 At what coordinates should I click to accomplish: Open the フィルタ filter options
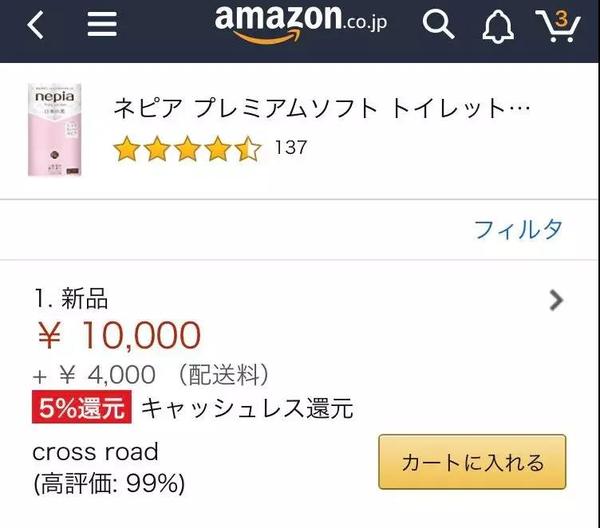[517, 229]
